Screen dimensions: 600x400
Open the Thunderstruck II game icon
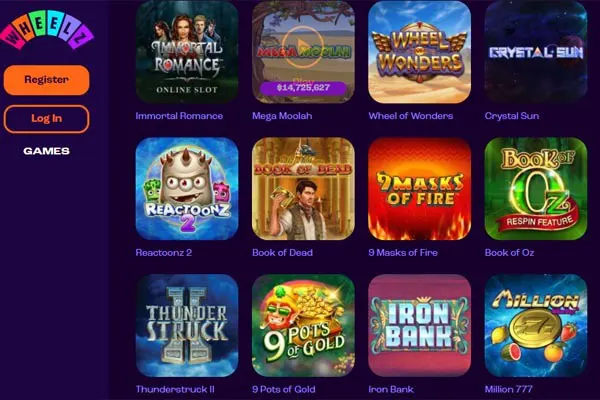point(187,325)
